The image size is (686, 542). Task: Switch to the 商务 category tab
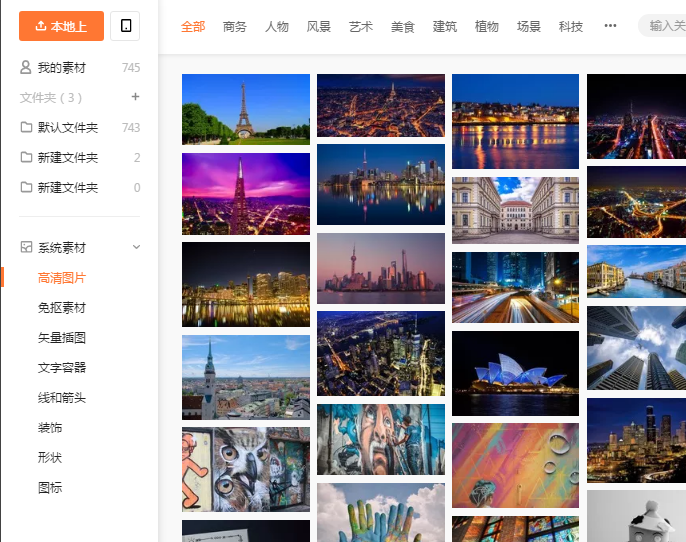[235, 27]
